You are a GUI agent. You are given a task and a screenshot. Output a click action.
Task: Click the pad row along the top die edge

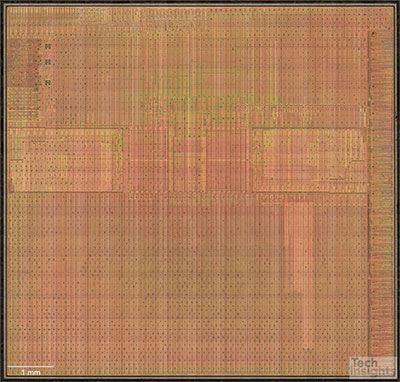pyautogui.click(x=200, y=14)
